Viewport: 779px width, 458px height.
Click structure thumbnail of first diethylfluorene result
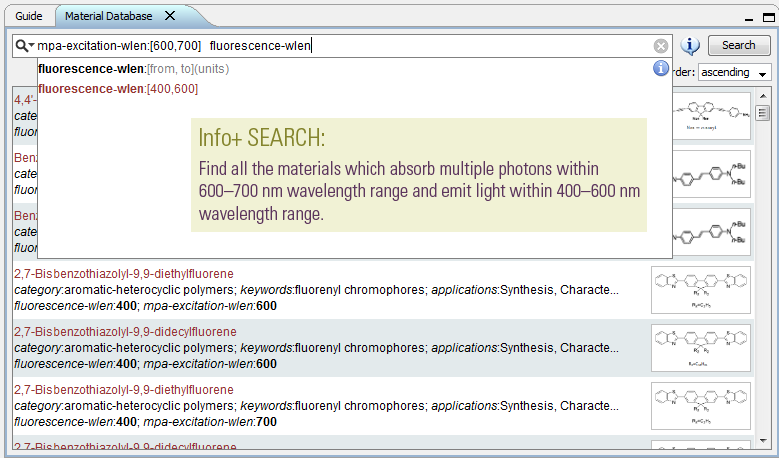tap(700, 290)
